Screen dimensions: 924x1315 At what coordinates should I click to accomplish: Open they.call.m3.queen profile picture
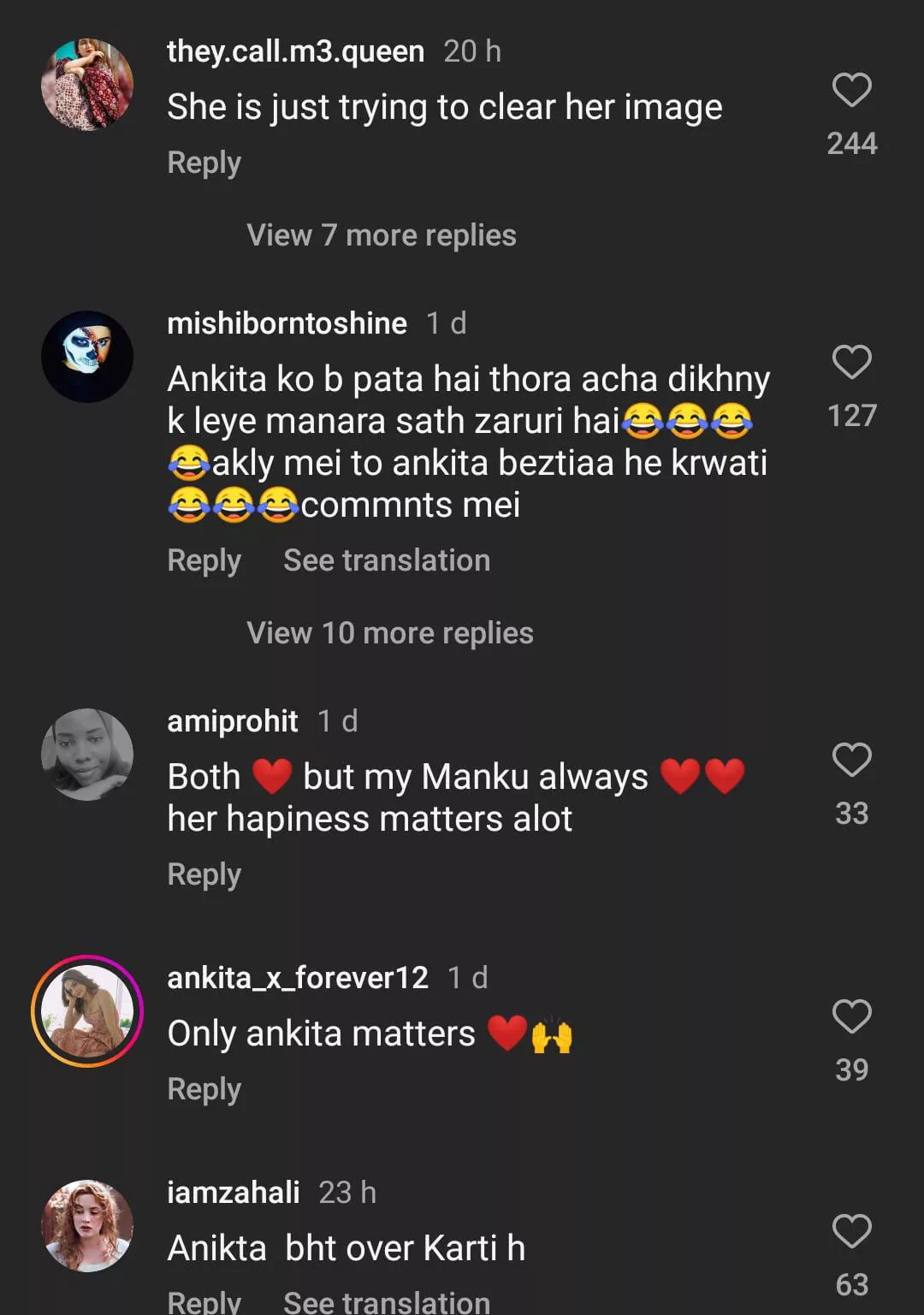pyautogui.click(x=87, y=84)
